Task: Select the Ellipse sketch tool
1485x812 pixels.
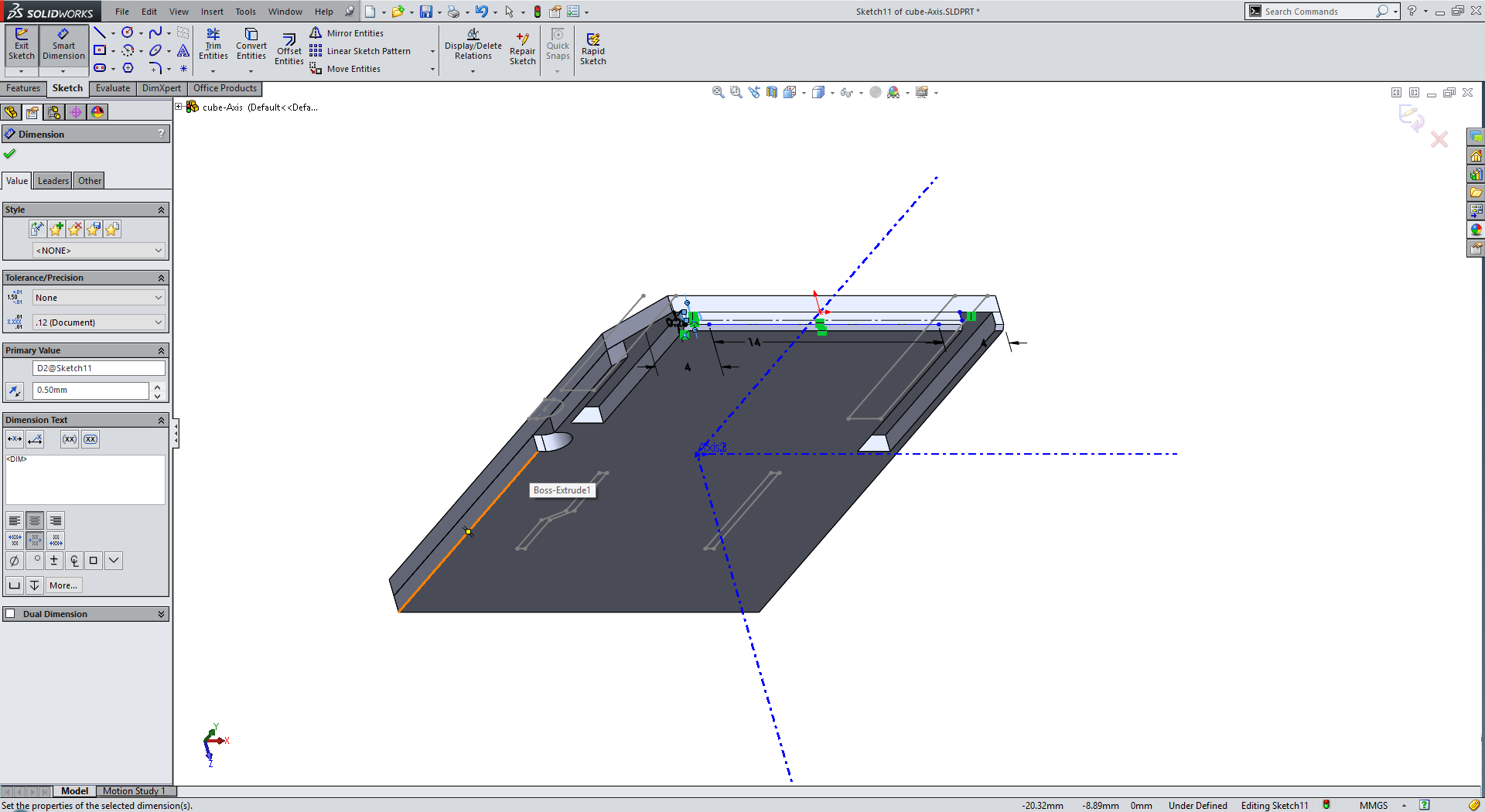Action: pyautogui.click(x=155, y=50)
